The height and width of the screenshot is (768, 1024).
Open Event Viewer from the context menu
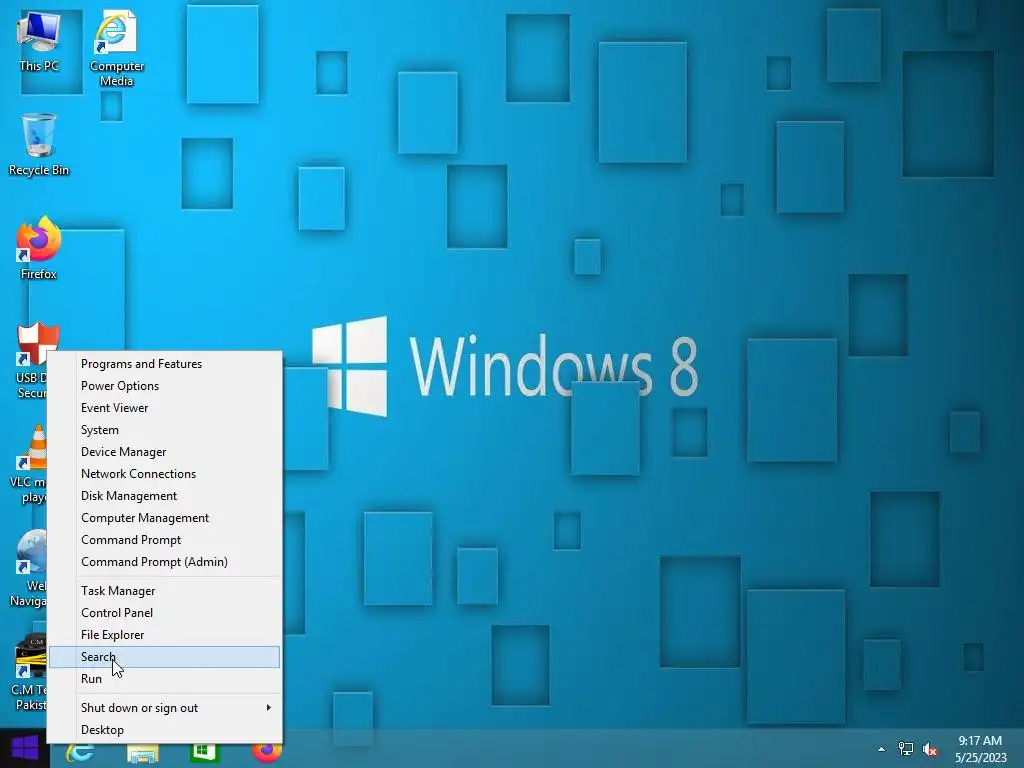(x=165, y=408)
